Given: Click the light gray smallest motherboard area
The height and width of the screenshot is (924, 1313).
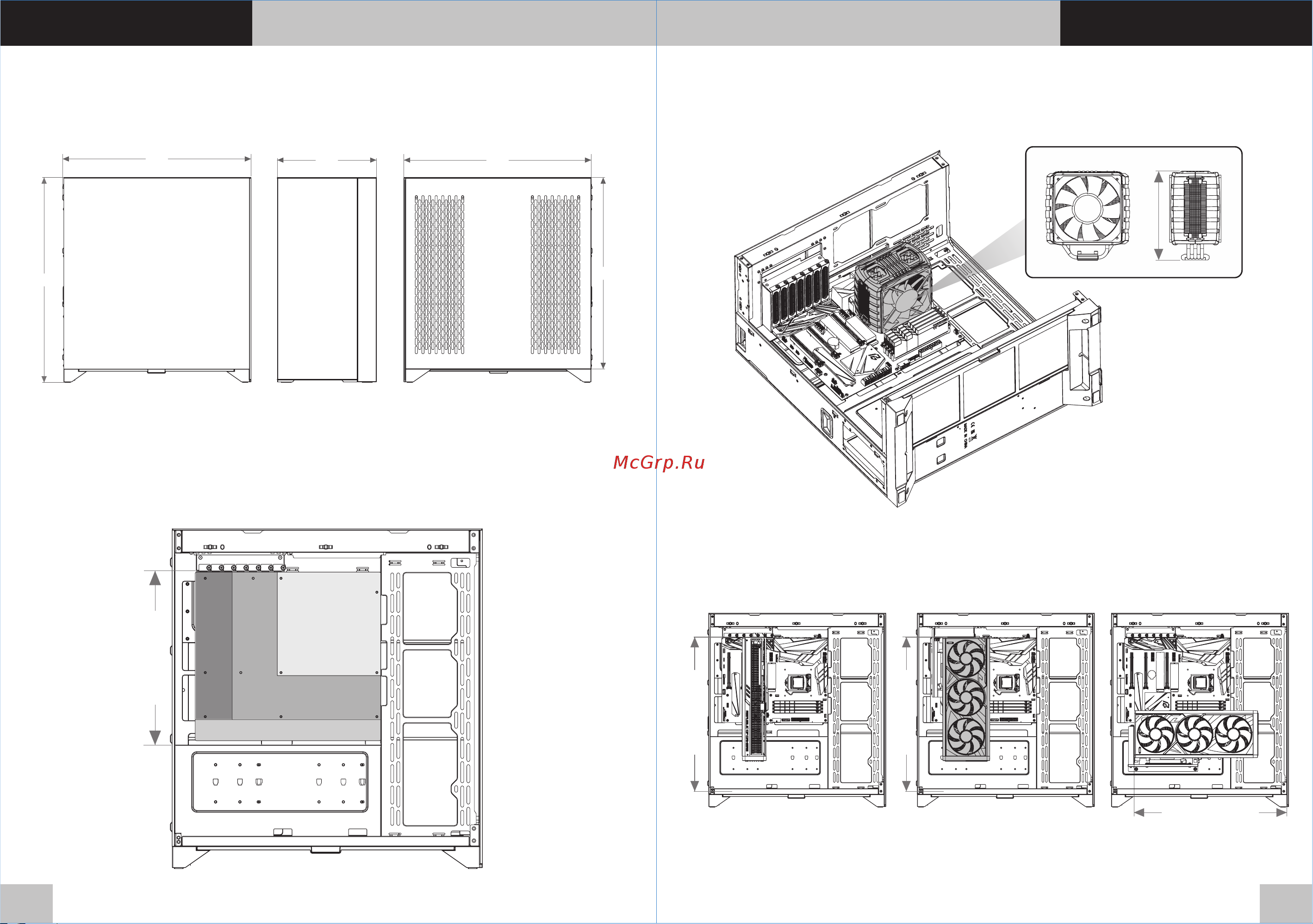Looking at the screenshot, I should [330, 624].
